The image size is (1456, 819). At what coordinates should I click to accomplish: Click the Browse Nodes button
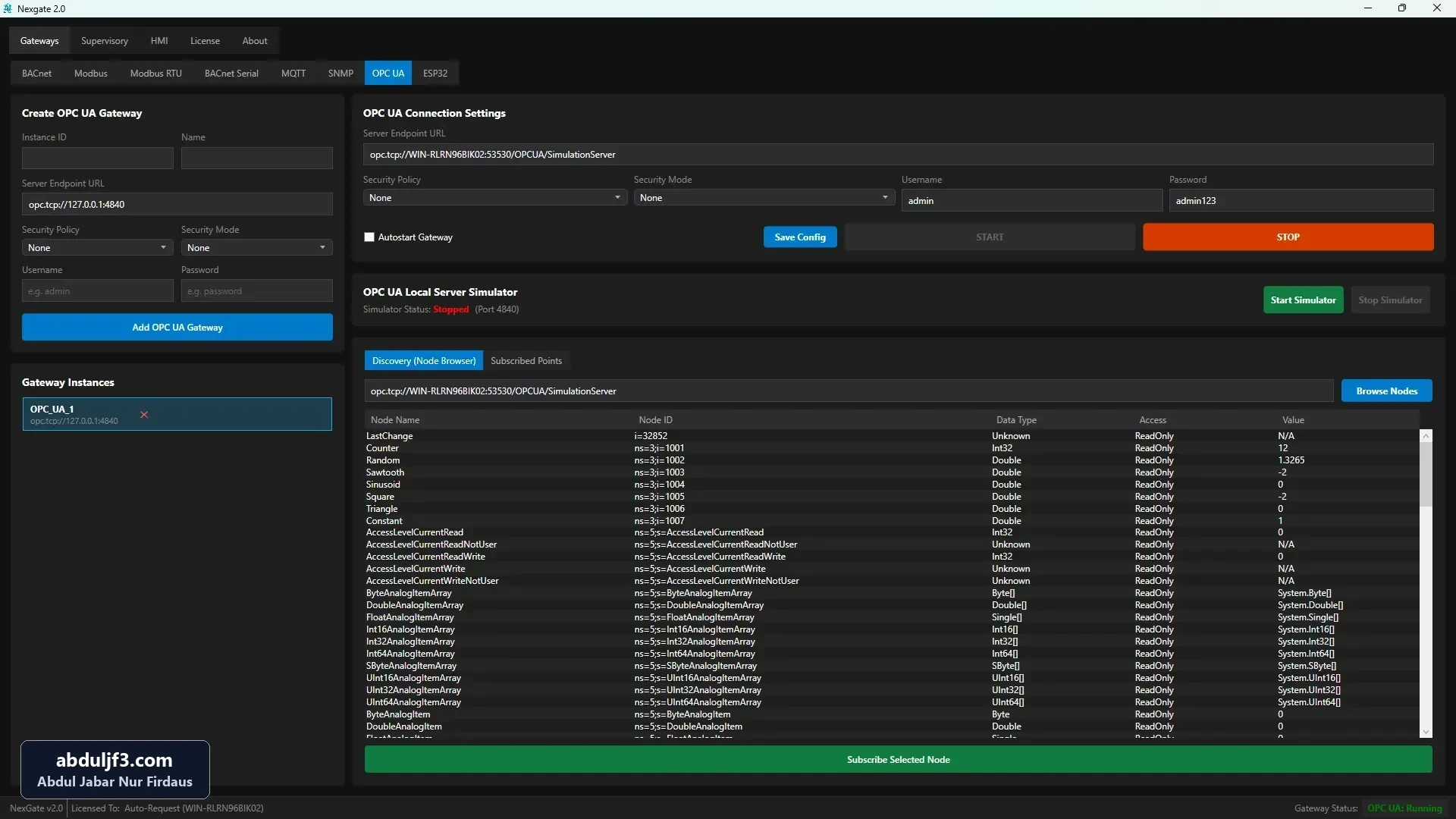1386,391
